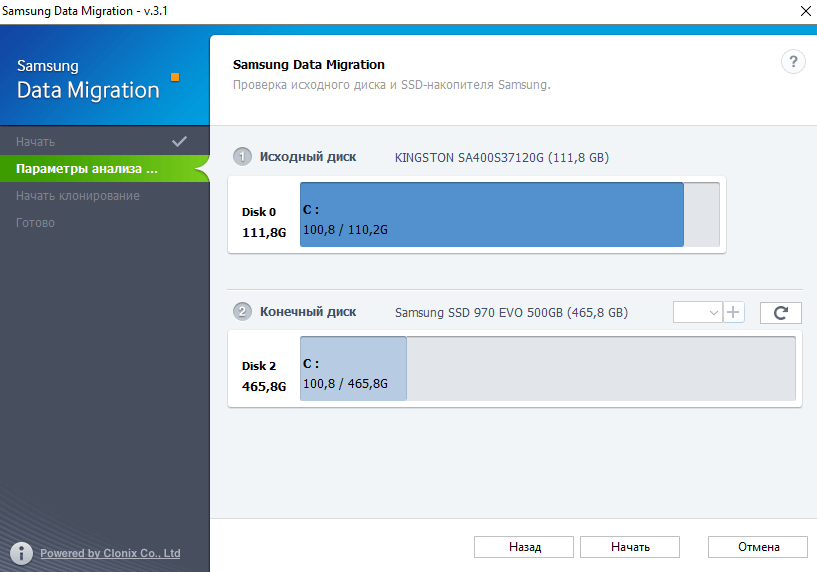
Task: Open the Powered by Clonix Co., Ltd link
Action: click(x=110, y=553)
